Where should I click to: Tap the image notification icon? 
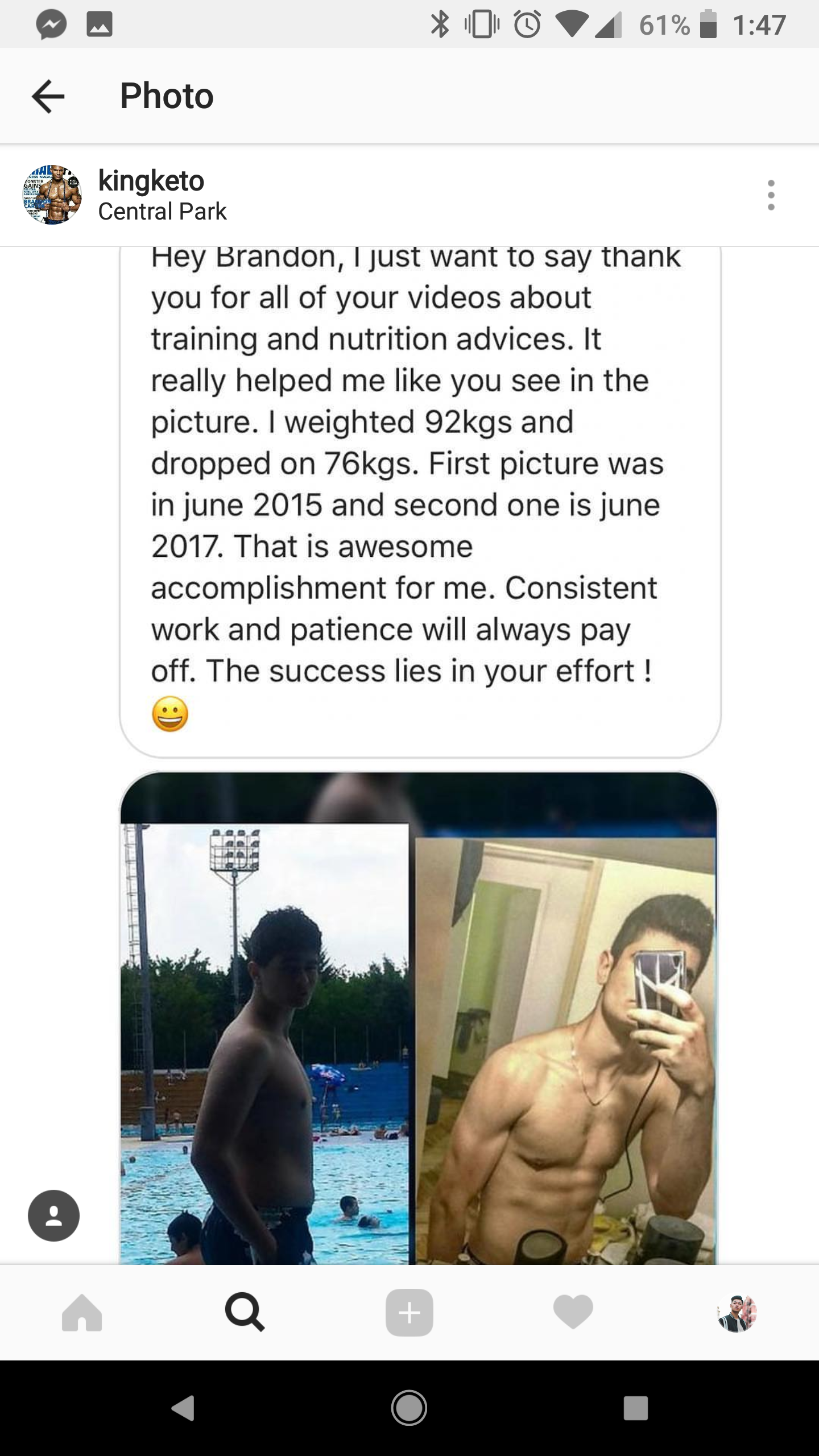100,24
